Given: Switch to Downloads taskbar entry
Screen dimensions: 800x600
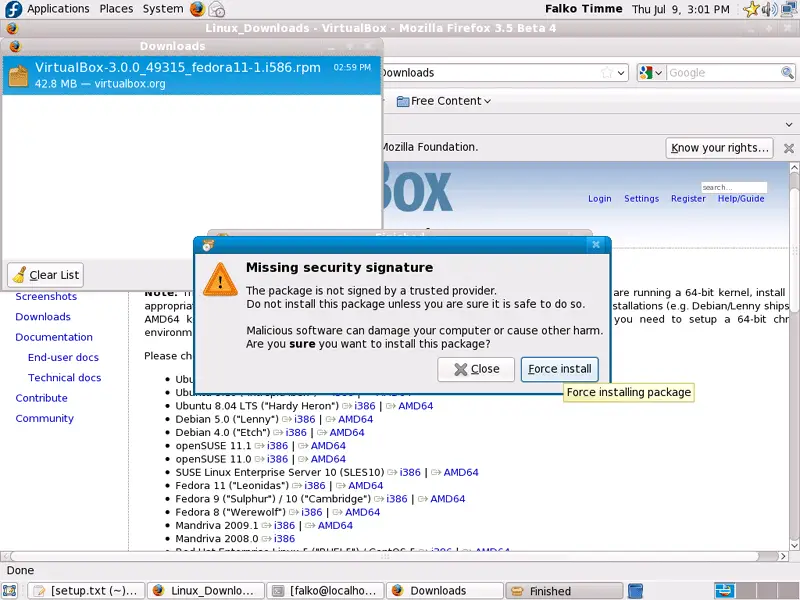Looking at the screenshot, I should click(x=445, y=591).
